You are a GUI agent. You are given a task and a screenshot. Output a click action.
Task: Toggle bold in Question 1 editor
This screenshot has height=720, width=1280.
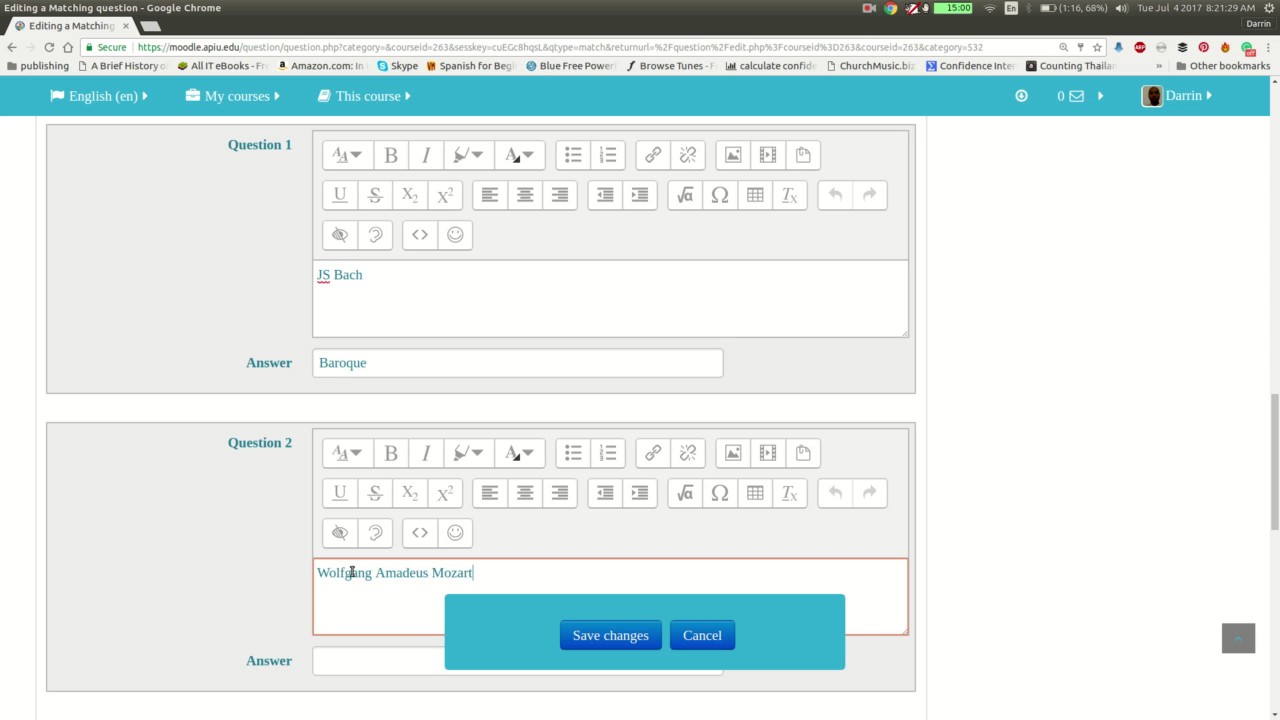pyautogui.click(x=391, y=155)
